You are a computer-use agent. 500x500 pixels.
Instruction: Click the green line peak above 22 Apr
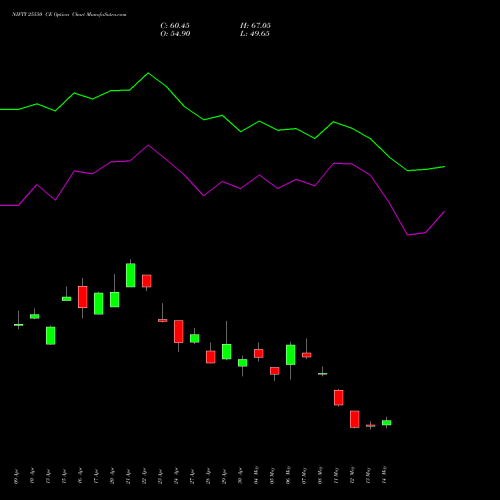148,73
